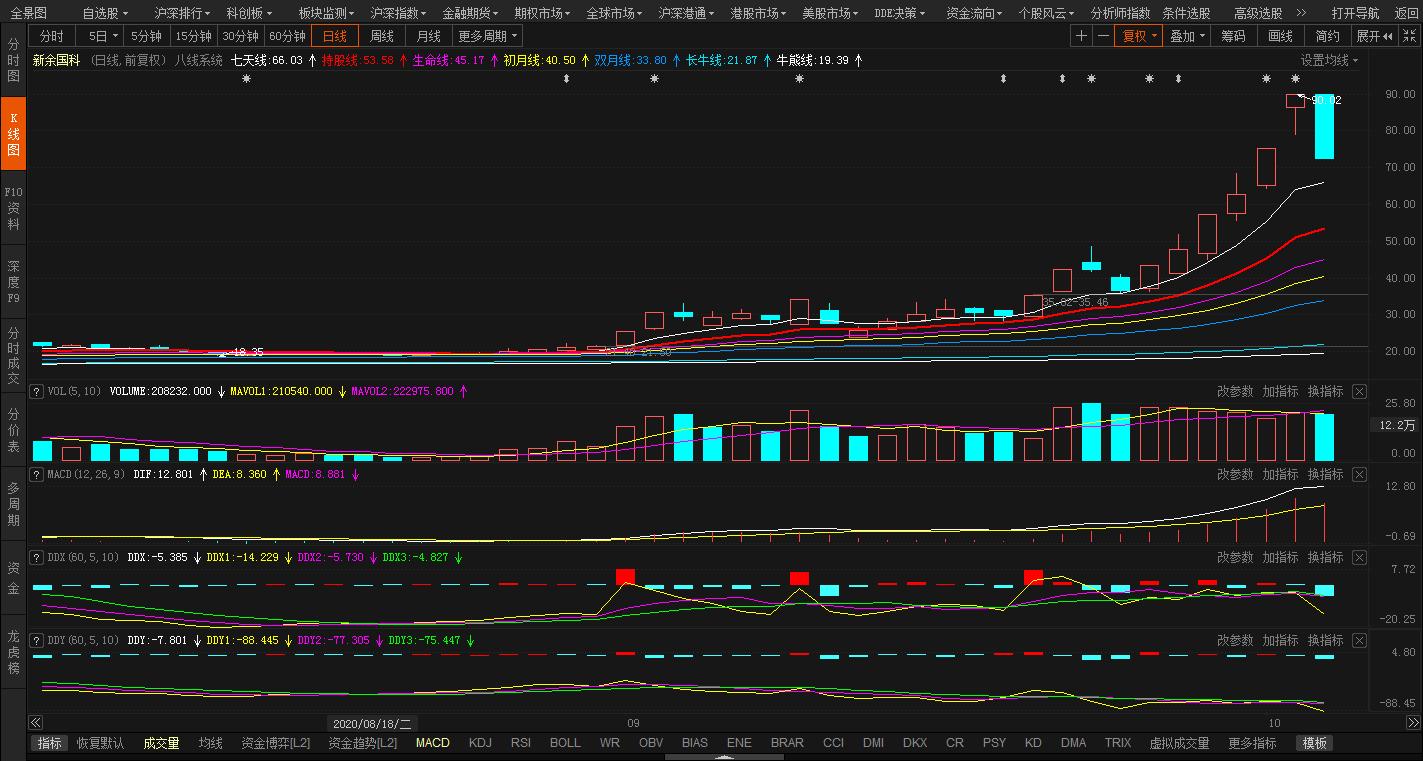Close the VOL indicator panel
Viewport: 1423px width, 761px height.
pyautogui.click(x=1359, y=392)
